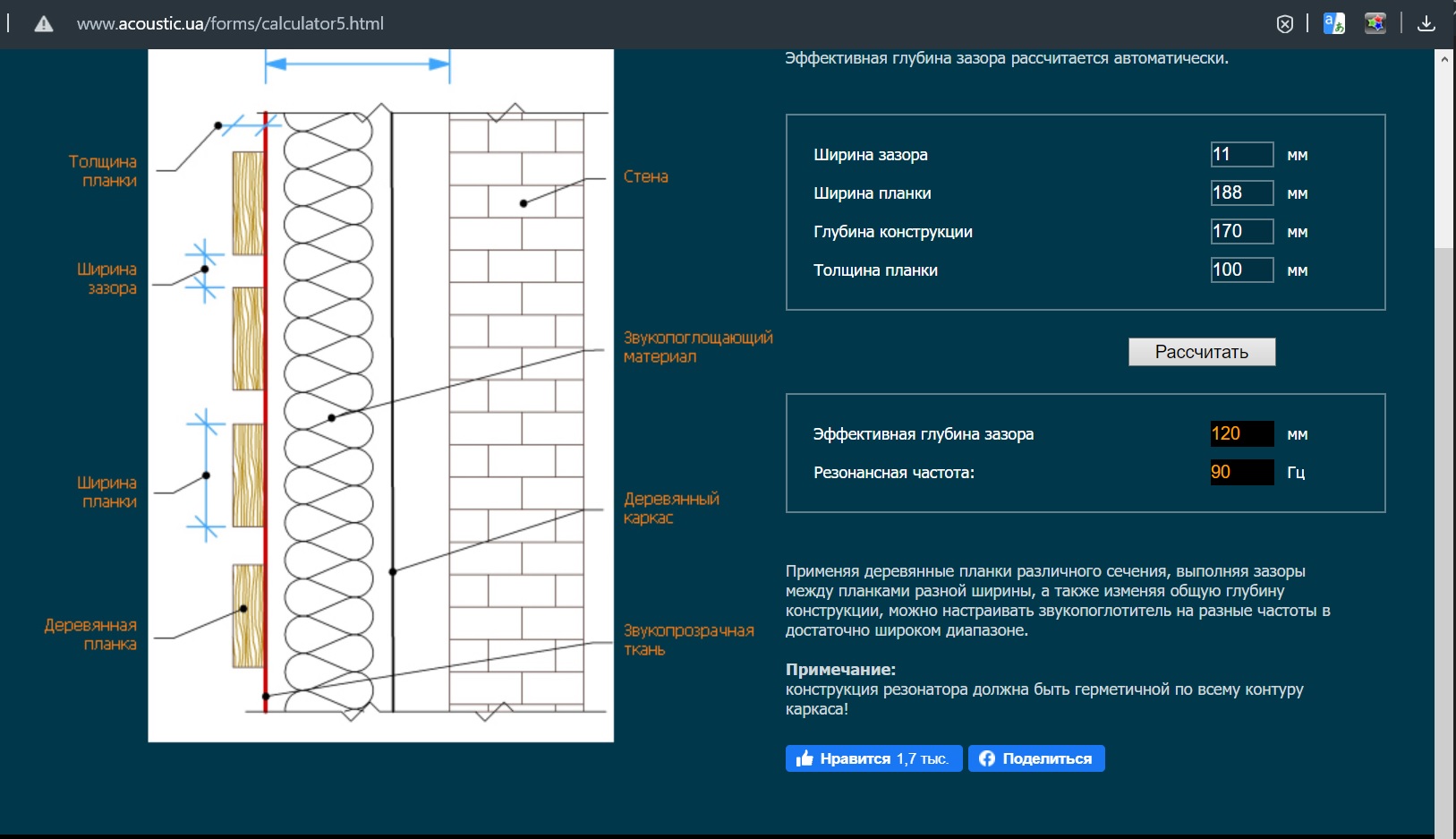Click the Facebook logo on share button
The width and height of the screenshot is (1456, 839).
[x=986, y=758]
